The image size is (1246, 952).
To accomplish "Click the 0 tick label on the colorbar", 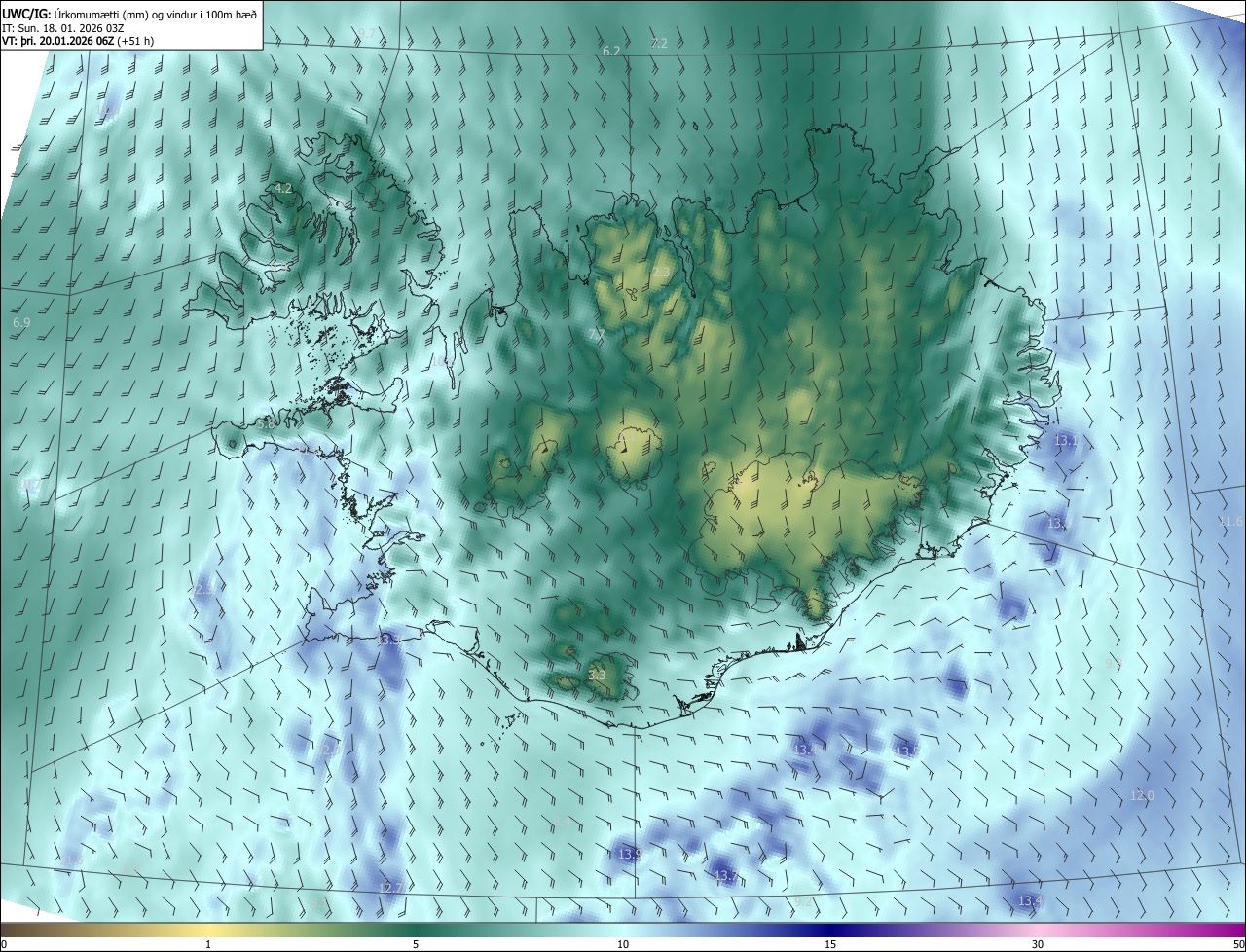I will [4, 945].
